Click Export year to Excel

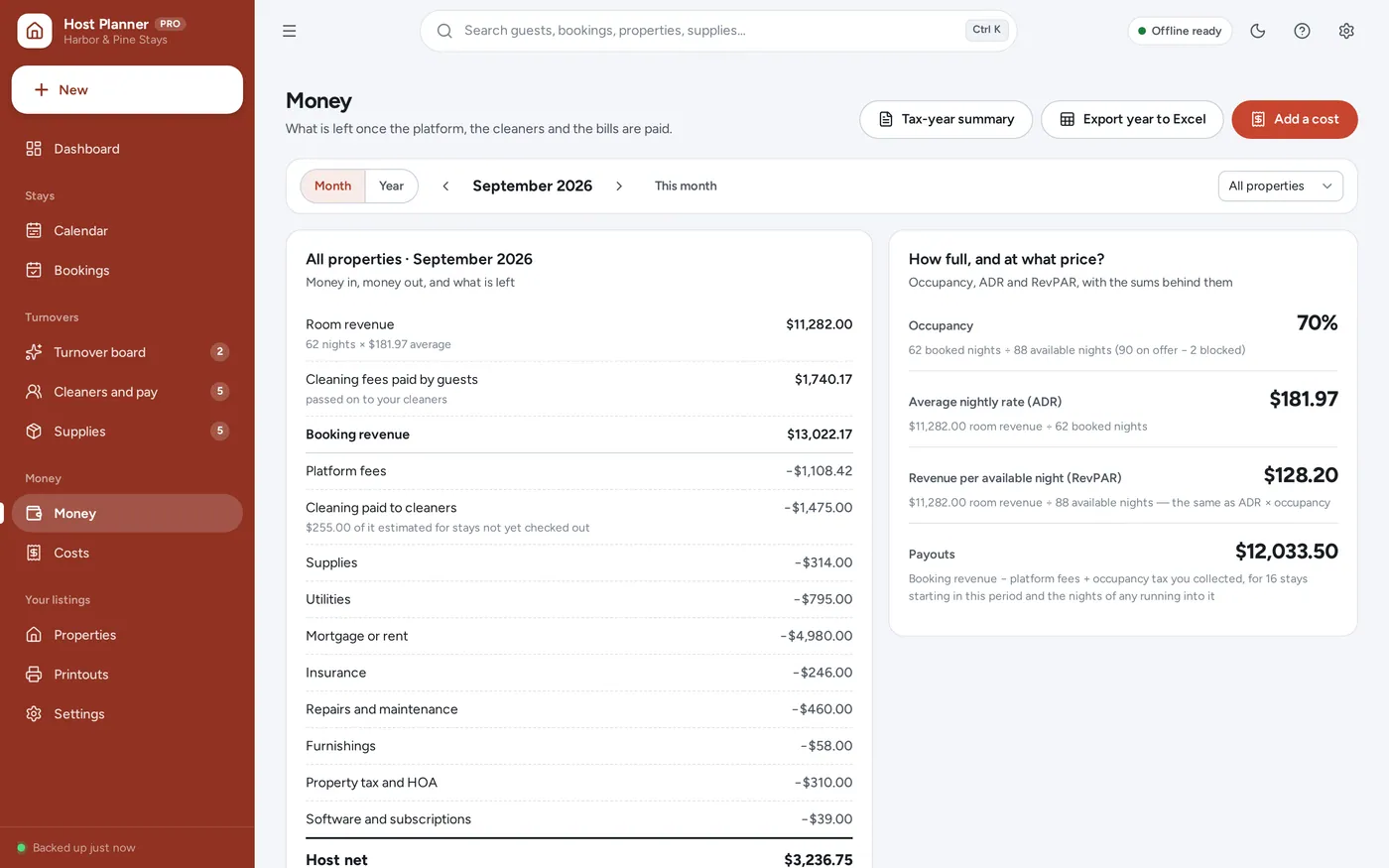1132,119
